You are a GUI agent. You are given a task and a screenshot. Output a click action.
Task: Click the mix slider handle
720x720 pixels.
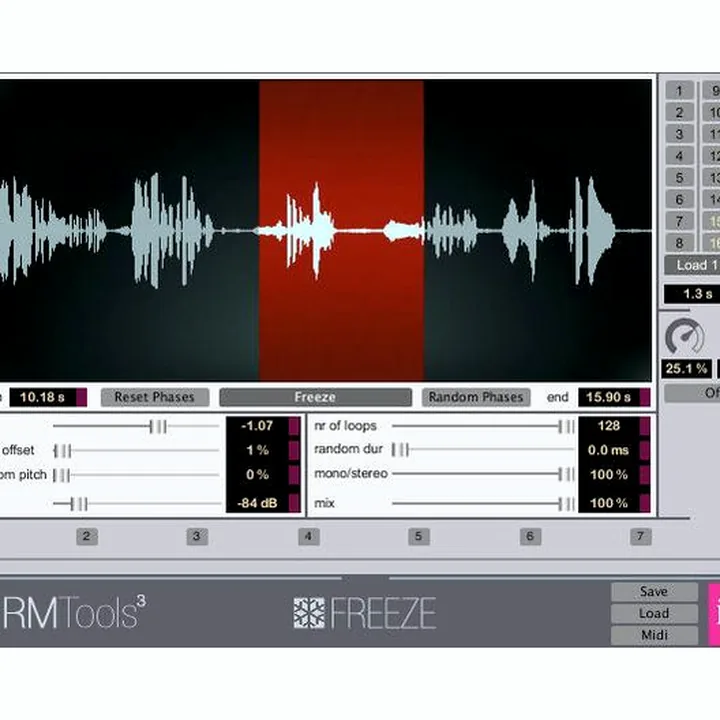pyautogui.click(x=567, y=504)
